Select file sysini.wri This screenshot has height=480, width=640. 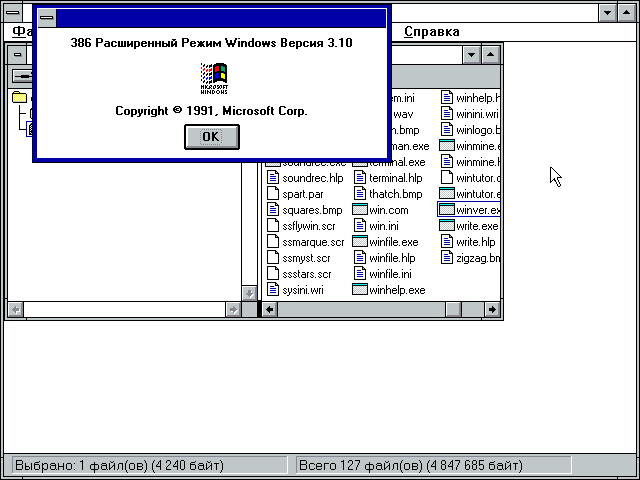pyautogui.click(x=295, y=290)
